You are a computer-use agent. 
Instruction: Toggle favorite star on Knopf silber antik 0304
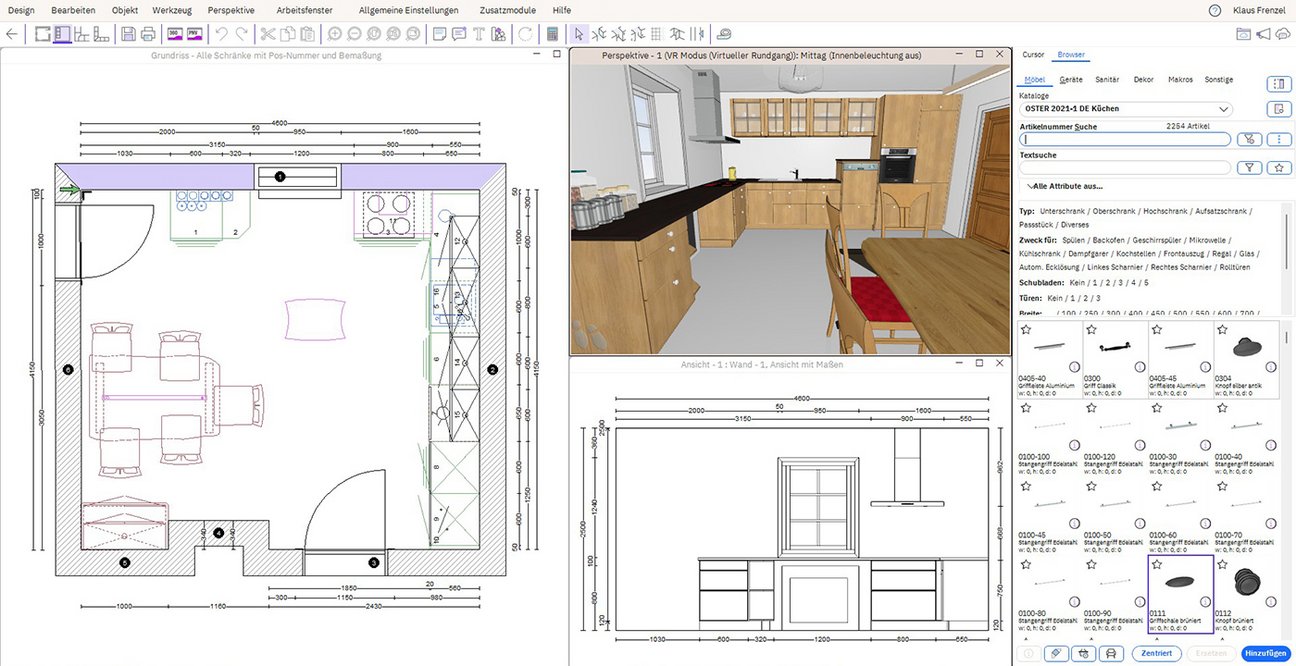[1222, 329]
